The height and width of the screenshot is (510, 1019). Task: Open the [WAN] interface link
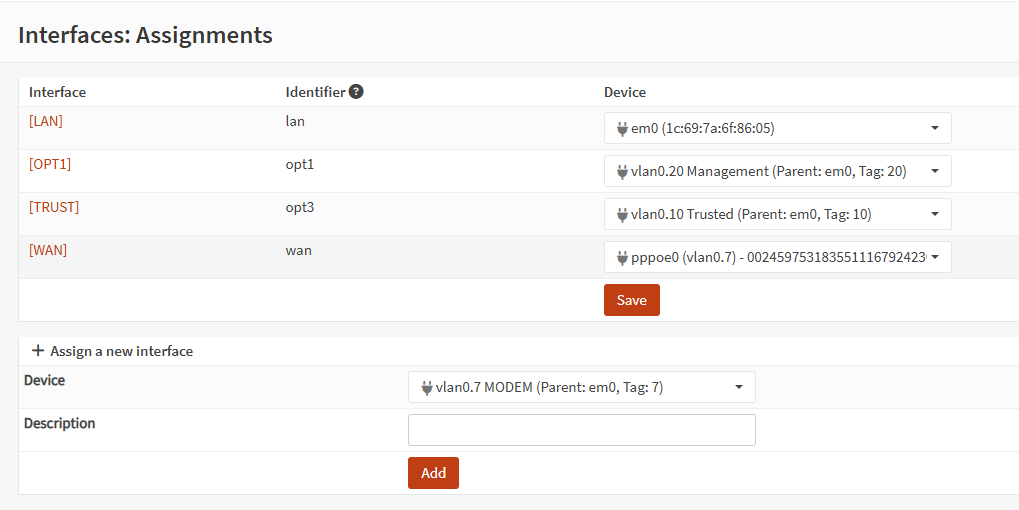[48, 250]
